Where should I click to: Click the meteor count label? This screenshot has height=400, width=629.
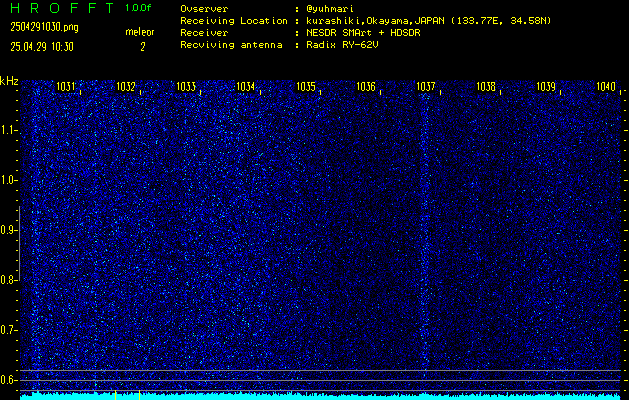(140, 32)
